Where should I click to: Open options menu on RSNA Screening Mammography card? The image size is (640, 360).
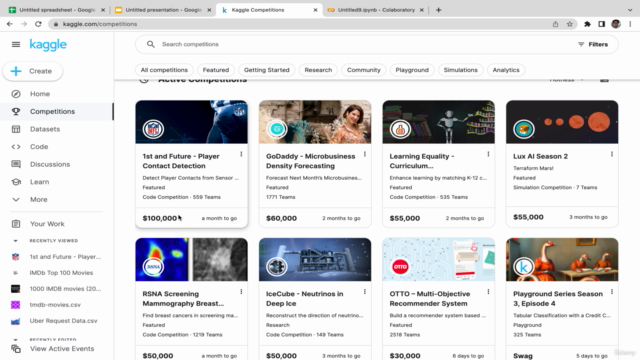241,292
